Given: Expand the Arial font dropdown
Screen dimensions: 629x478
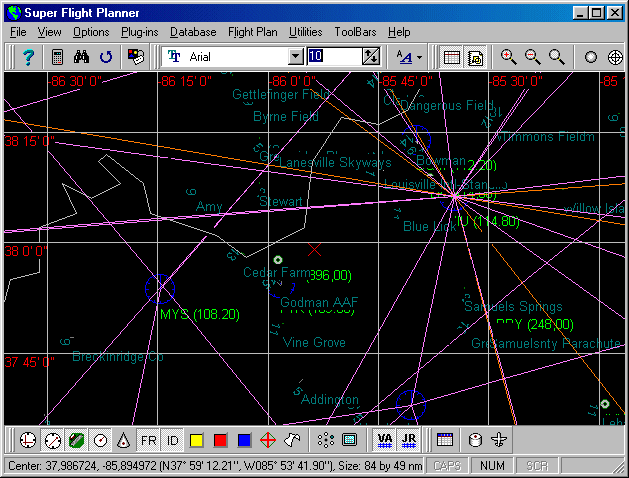Looking at the screenshot, I should (295, 57).
